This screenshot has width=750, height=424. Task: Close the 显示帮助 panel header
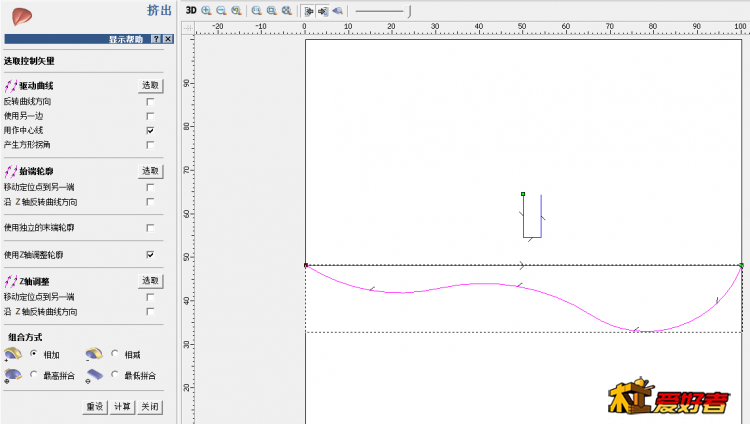[168, 39]
